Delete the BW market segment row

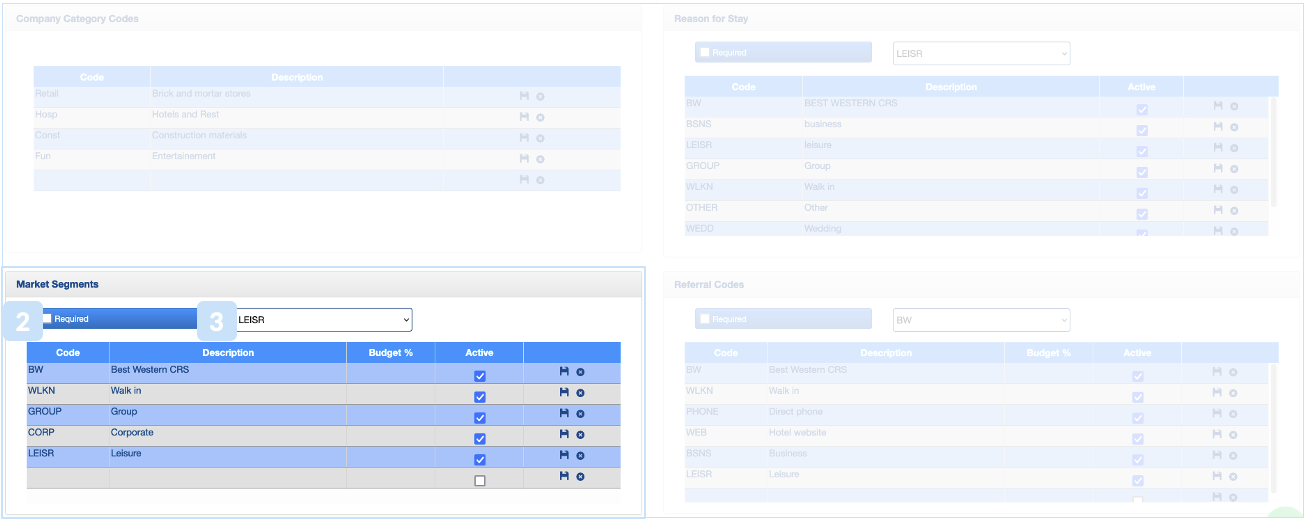(580, 372)
